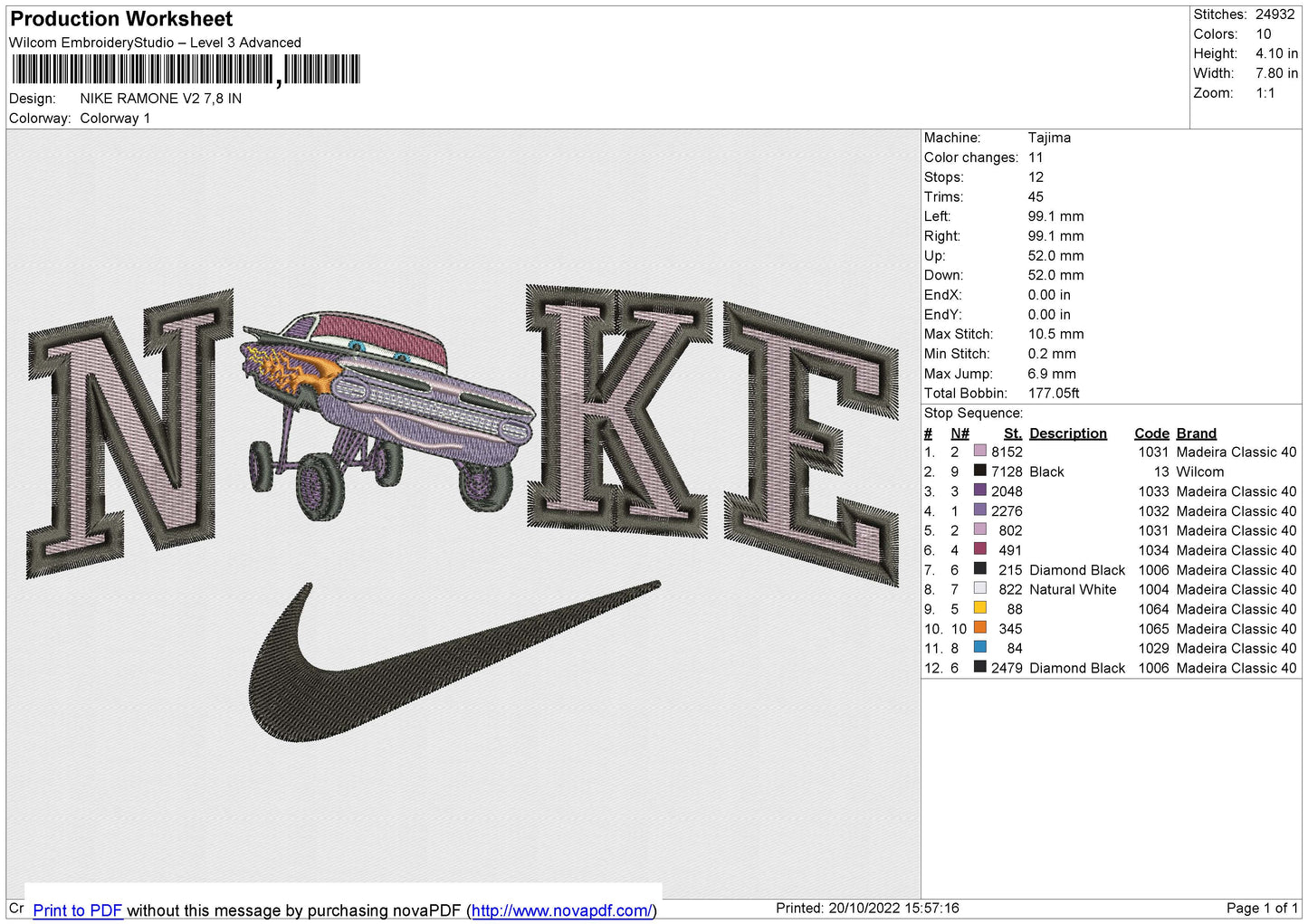1308x924 pixels.
Task: Click the Color changes value 11
Action: 1036,157
